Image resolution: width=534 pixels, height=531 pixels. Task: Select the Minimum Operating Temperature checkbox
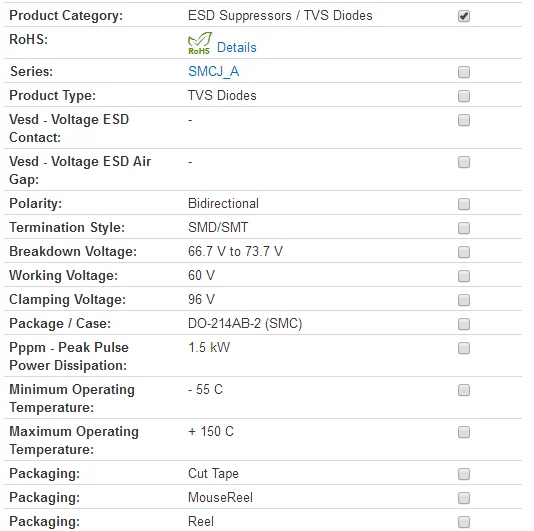pyautogui.click(x=464, y=390)
